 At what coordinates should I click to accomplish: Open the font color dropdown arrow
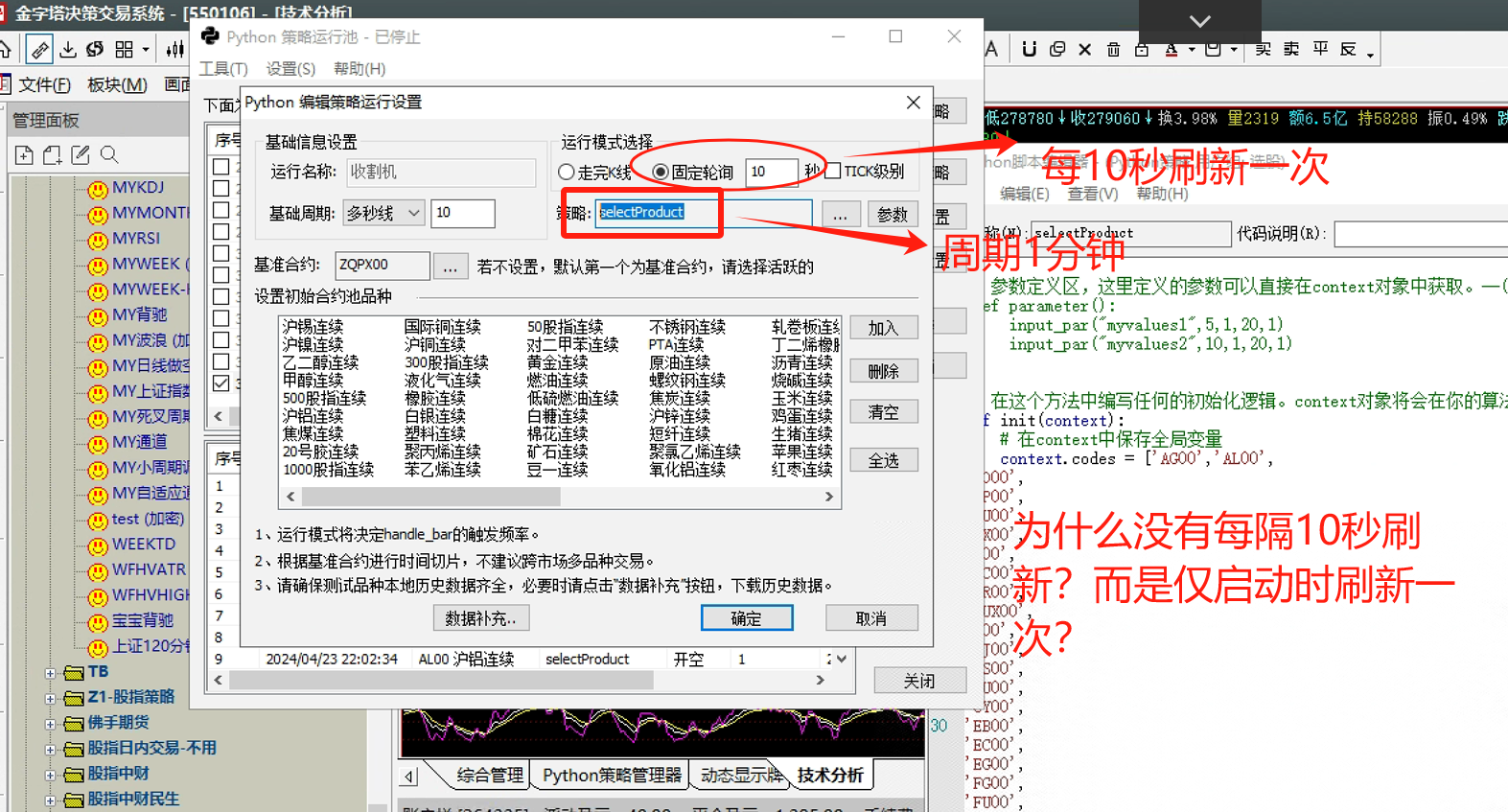[x=1192, y=50]
